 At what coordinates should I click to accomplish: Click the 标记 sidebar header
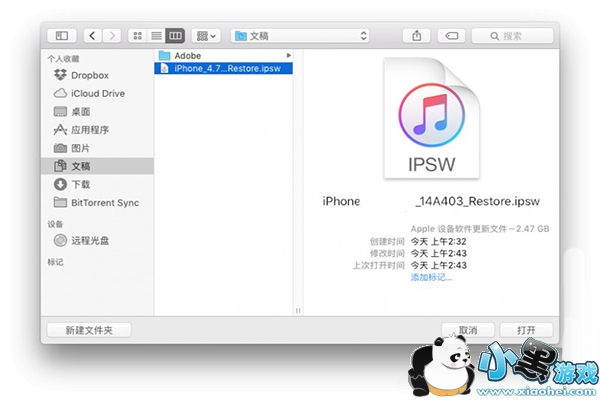[x=55, y=262]
